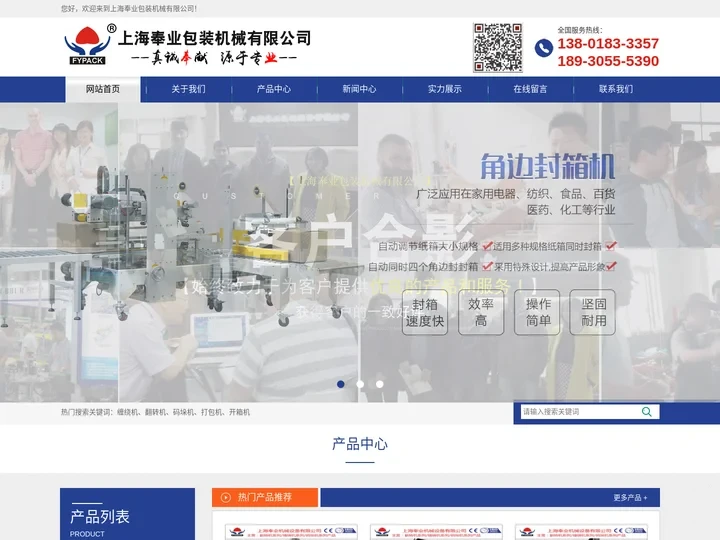Open the 产品中心 navigation menu

pos(274,89)
